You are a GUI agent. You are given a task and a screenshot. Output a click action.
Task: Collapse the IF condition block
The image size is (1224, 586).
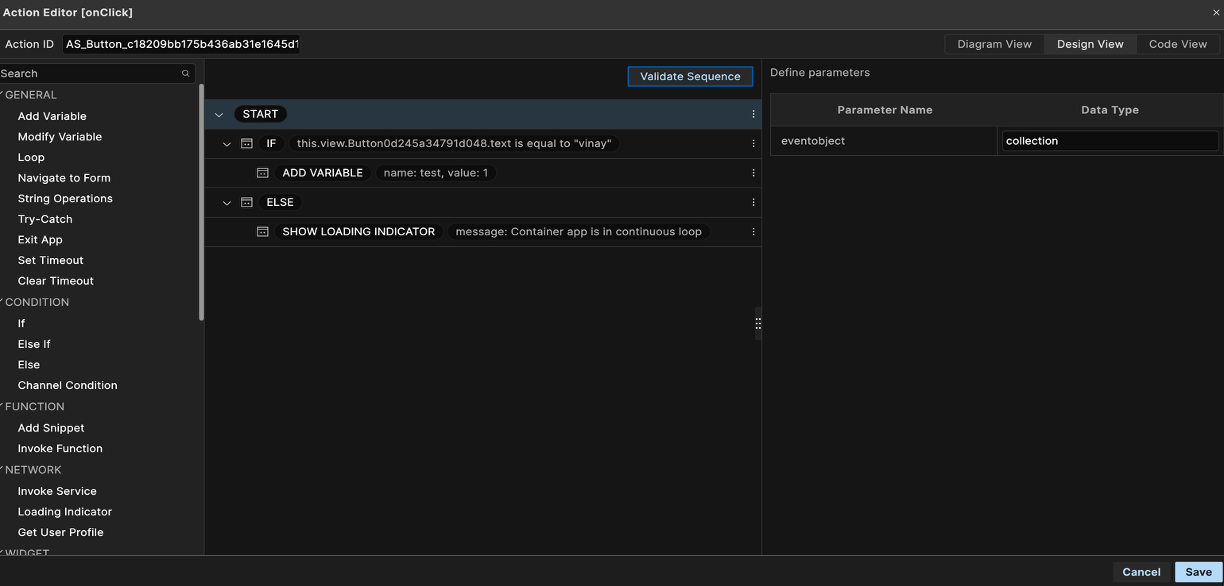(227, 144)
